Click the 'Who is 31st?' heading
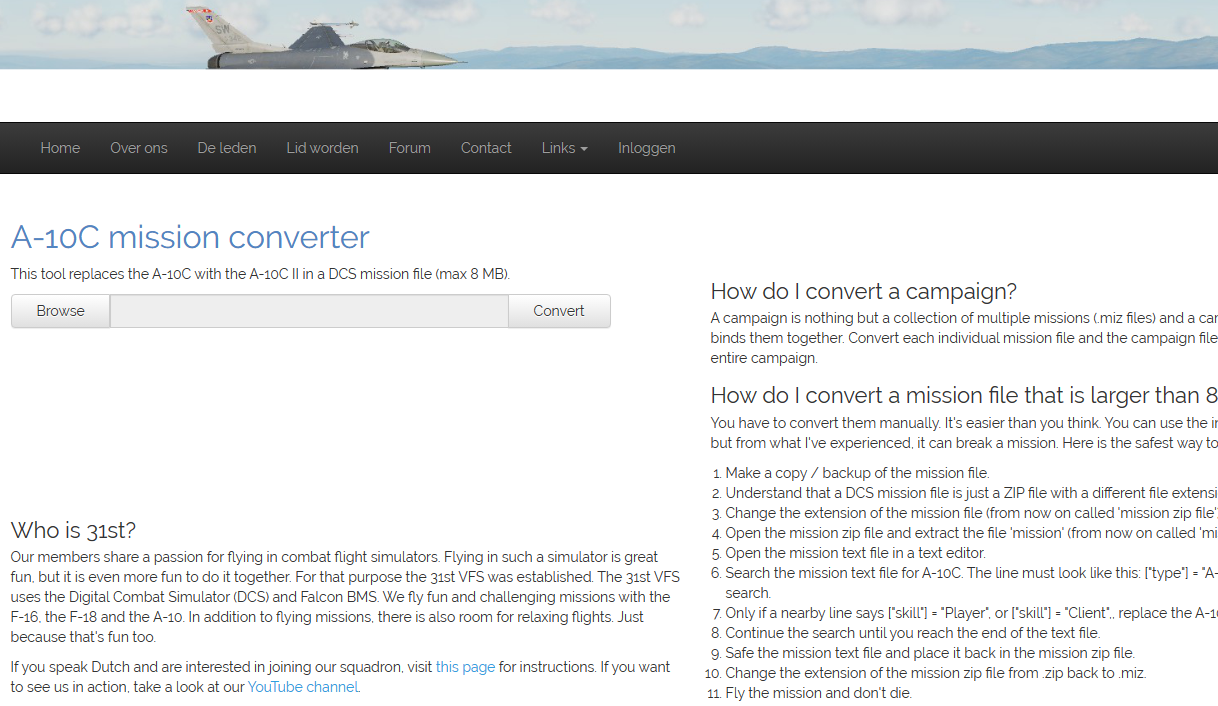Viewport: 1218px width, 706px height. coord(73,530)
